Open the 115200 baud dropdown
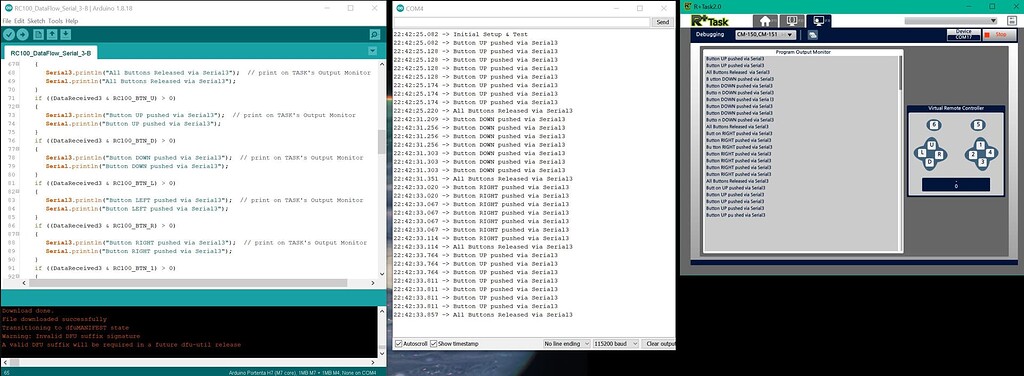The height and width of the screenshot is (376, 1024). click(x=615, y=343)
